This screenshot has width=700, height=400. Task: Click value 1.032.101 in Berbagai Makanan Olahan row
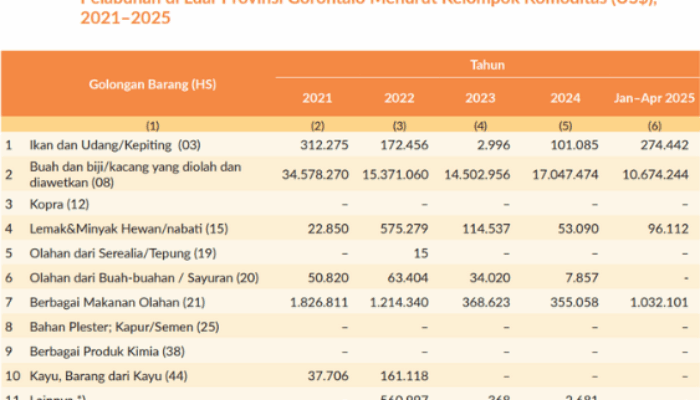[x=659, y=303]
